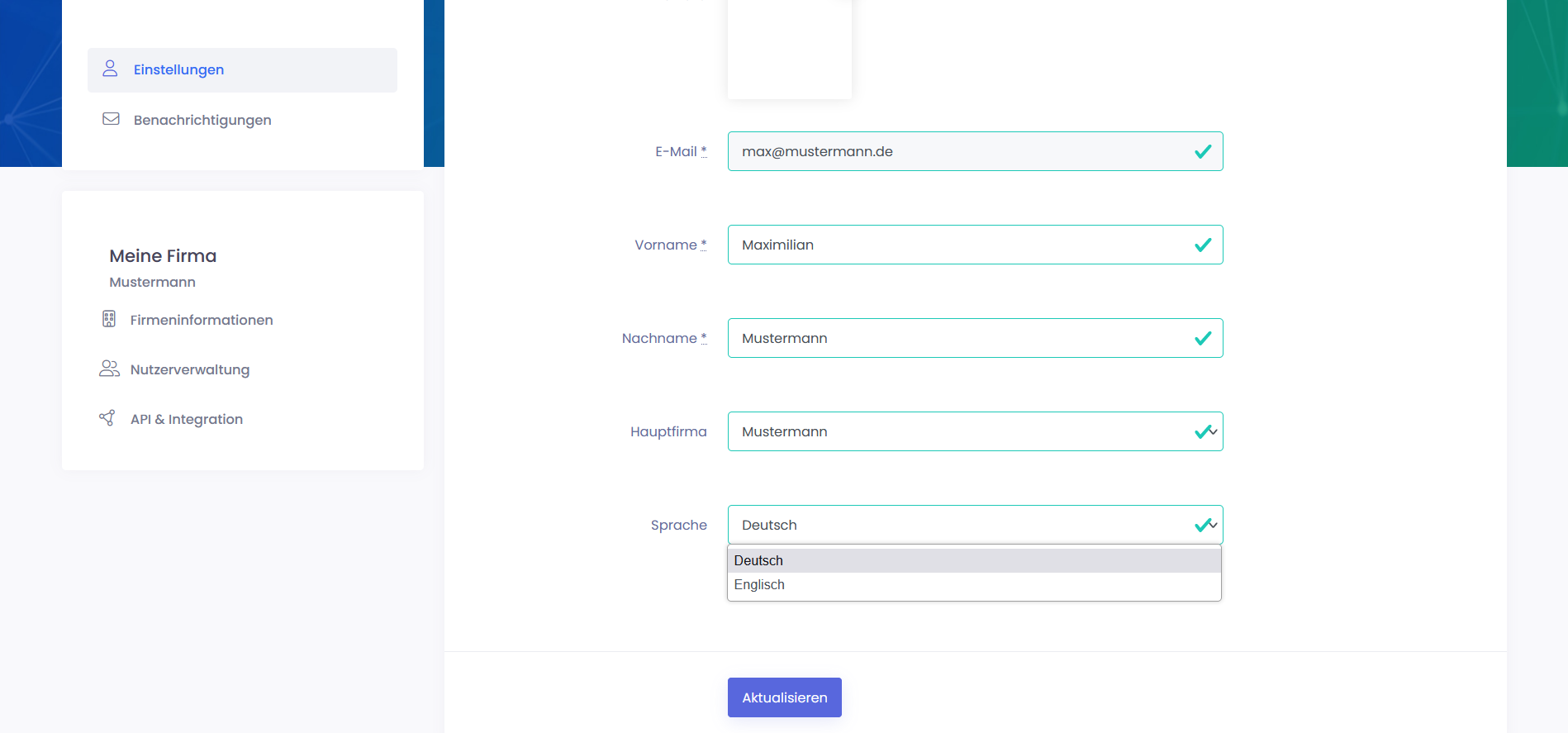
Task: Go to Benachrichtigungen in the sidebar
Action: click(x=202, y=120)
